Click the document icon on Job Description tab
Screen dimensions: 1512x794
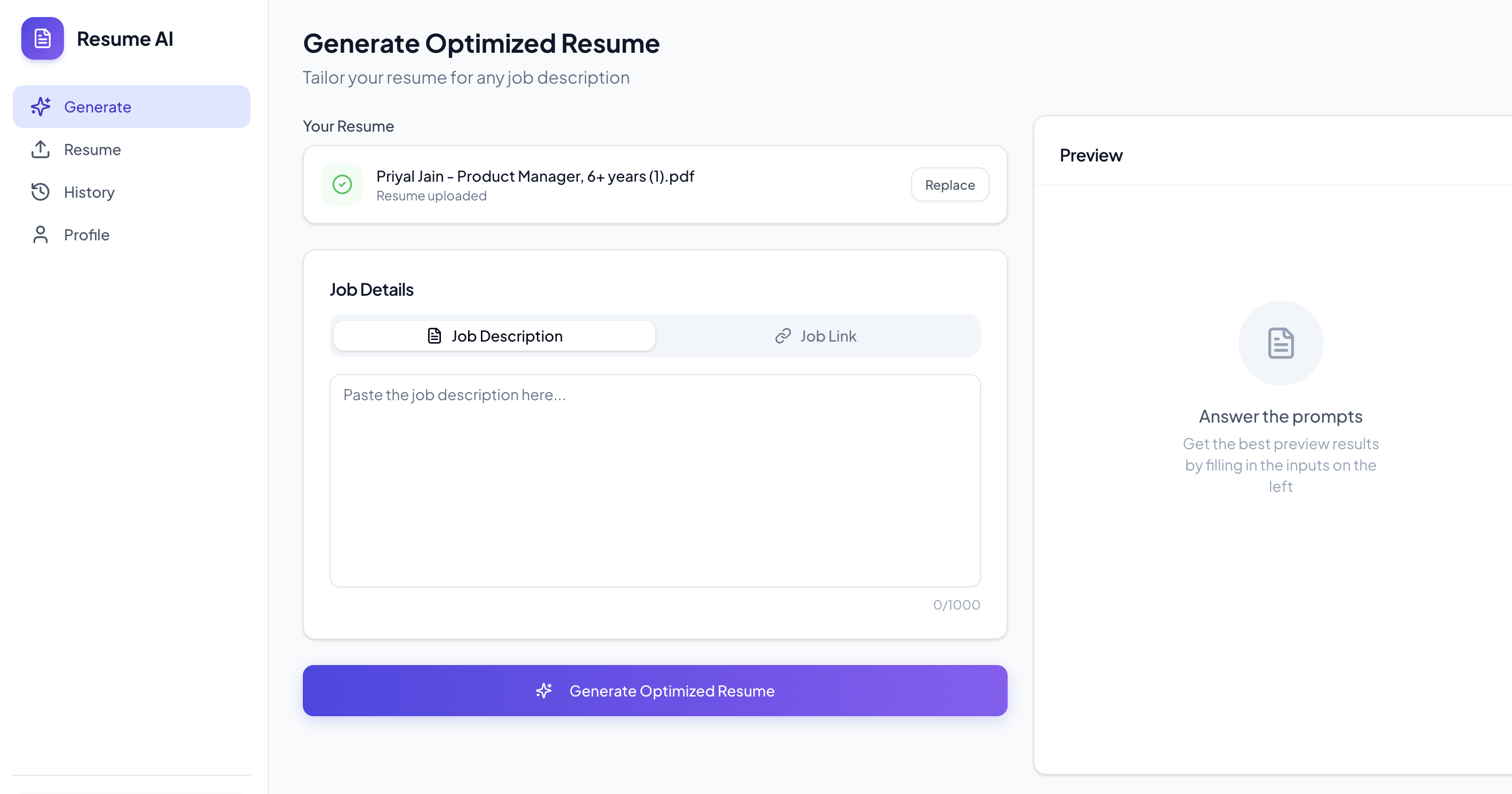coord(434,336)
